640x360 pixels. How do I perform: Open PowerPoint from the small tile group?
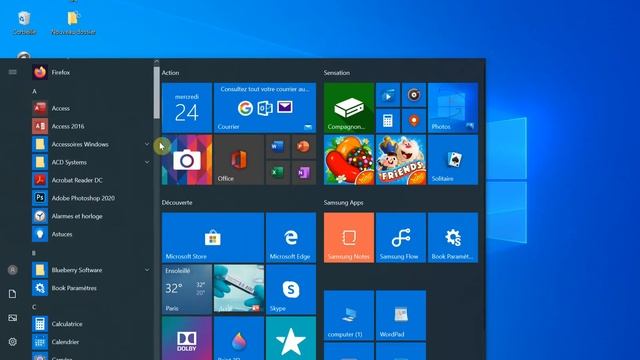(304, 147)
